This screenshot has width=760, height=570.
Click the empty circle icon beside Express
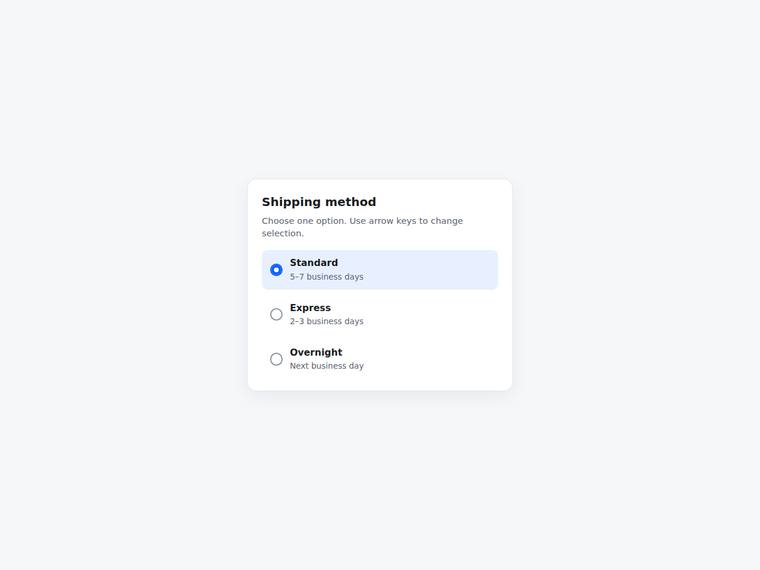276,315
